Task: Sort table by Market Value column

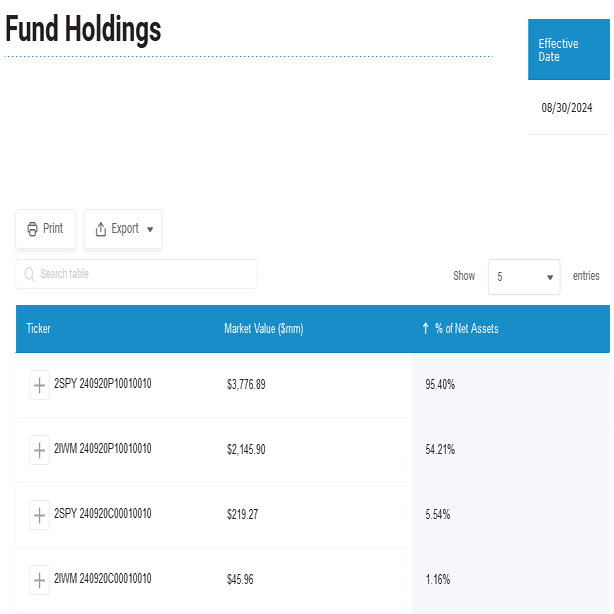Action: coord(263,329)
